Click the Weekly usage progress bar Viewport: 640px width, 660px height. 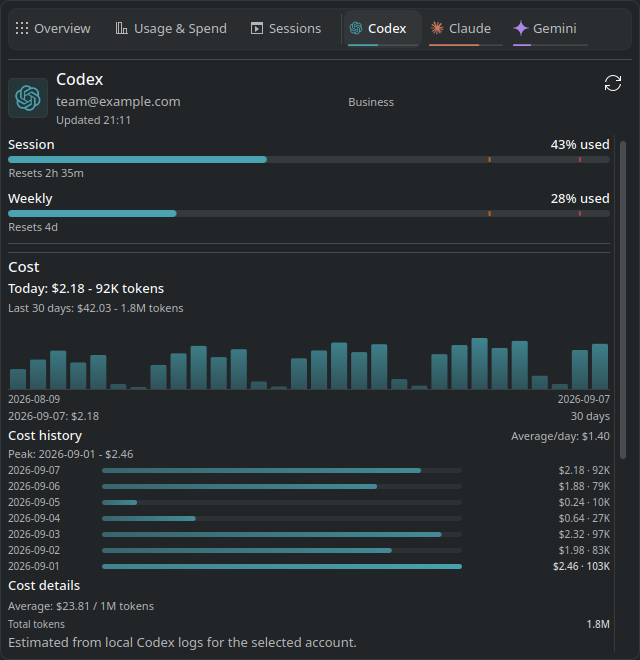[x=309, y=213]
